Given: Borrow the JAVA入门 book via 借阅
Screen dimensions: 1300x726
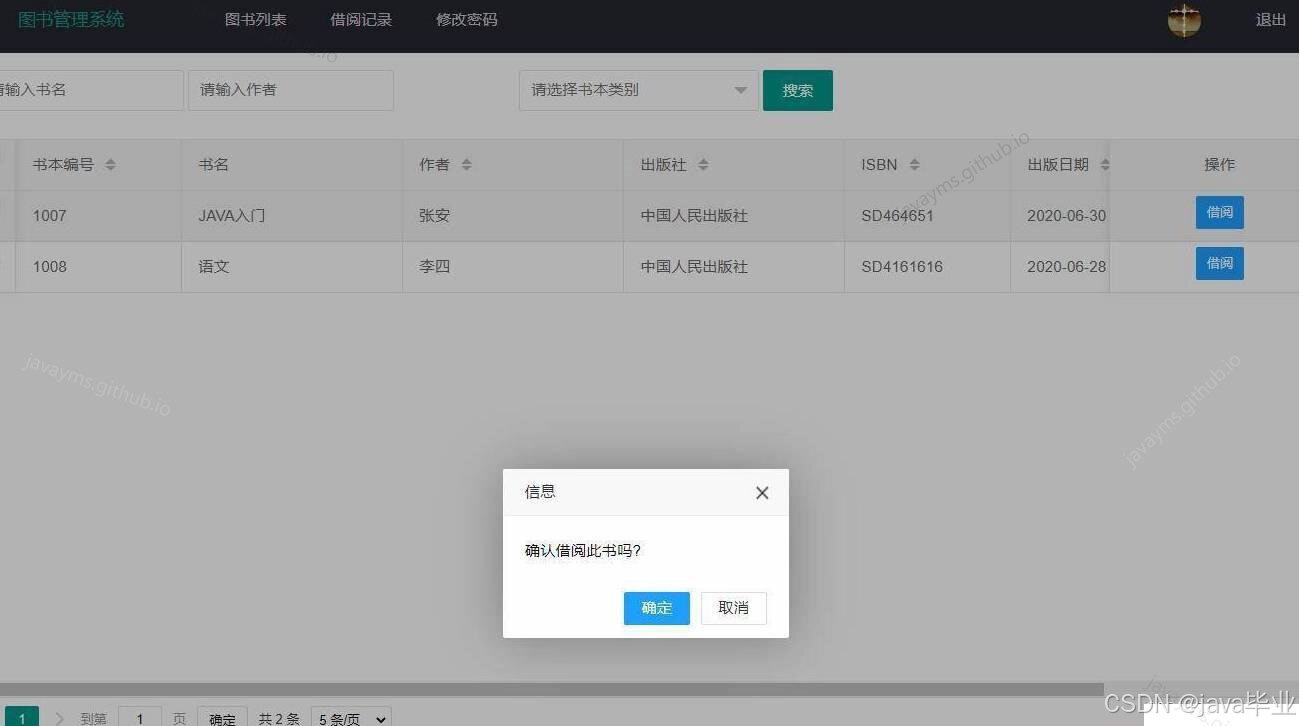Looking at the screenshot, I should coord(1220,212).
